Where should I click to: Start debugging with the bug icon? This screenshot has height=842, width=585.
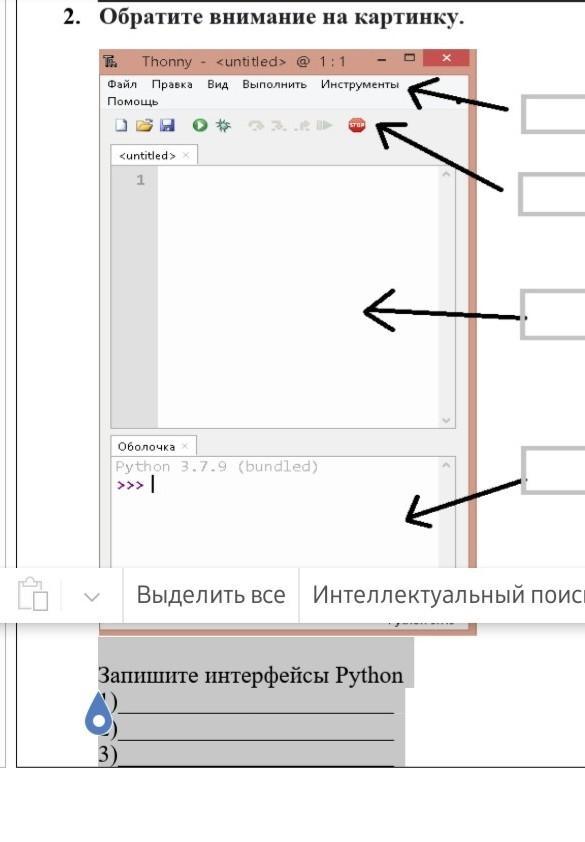coord(223,125)
